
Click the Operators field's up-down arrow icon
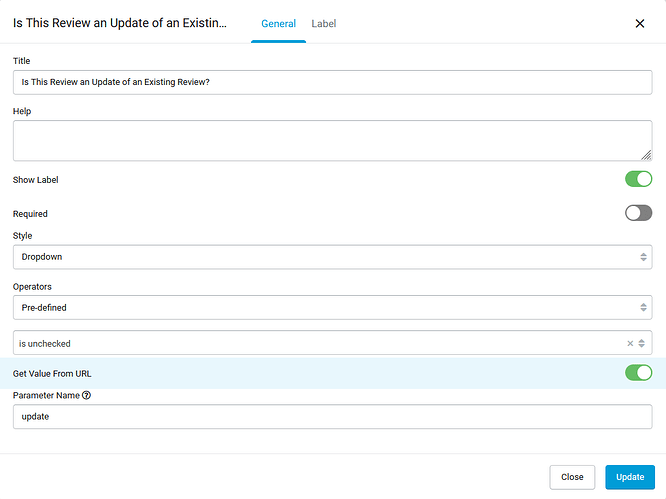(643, 307)
